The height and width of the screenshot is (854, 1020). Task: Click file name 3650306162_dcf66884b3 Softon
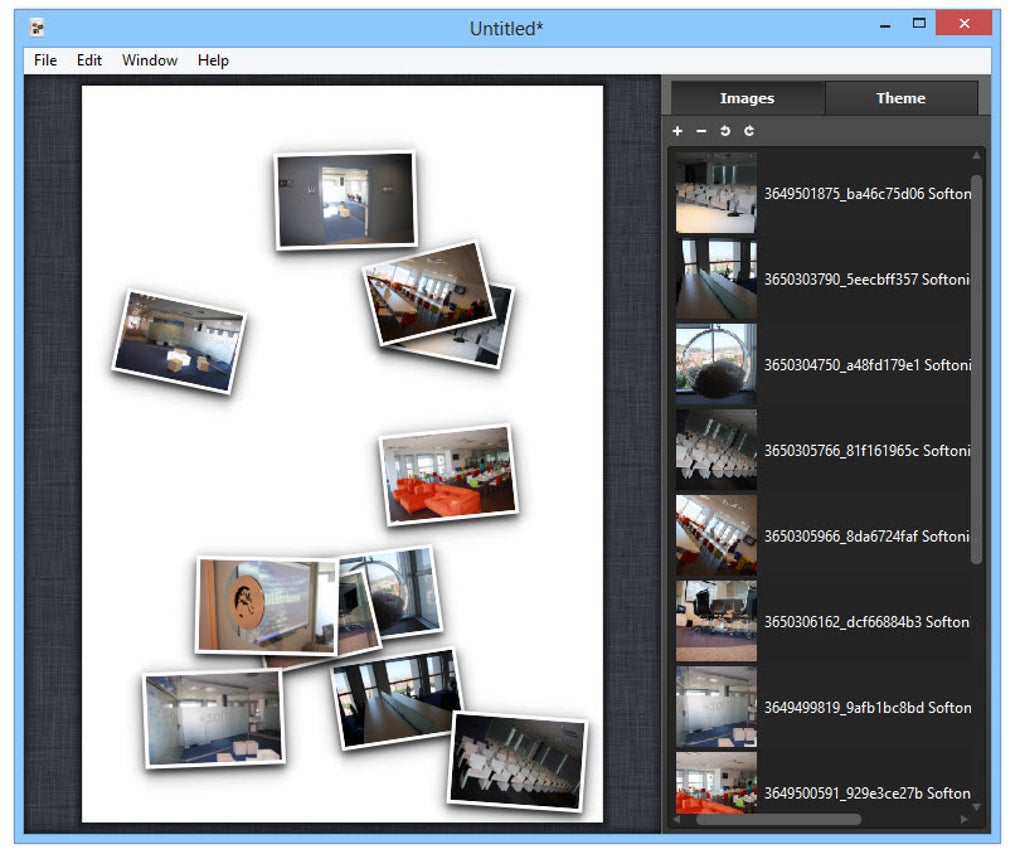coord(867,622)
